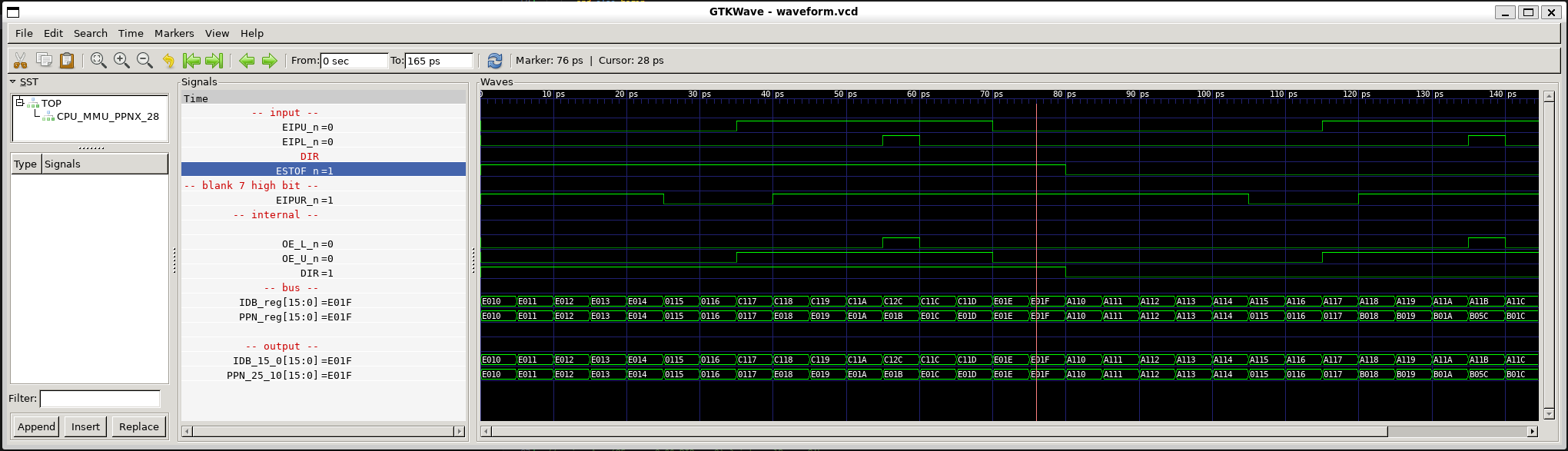Select CPU_MMU_PPNX_28 in the tree
Image resolution: width=1568 pixels, height=451 pixels.
coord(108,117)
